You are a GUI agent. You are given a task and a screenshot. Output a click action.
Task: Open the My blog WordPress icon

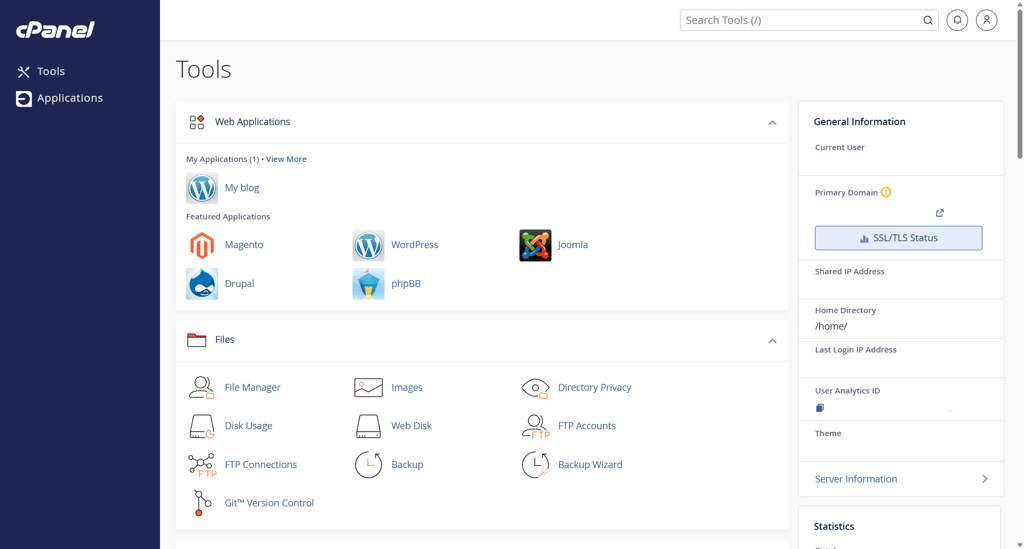pos(202,188)
